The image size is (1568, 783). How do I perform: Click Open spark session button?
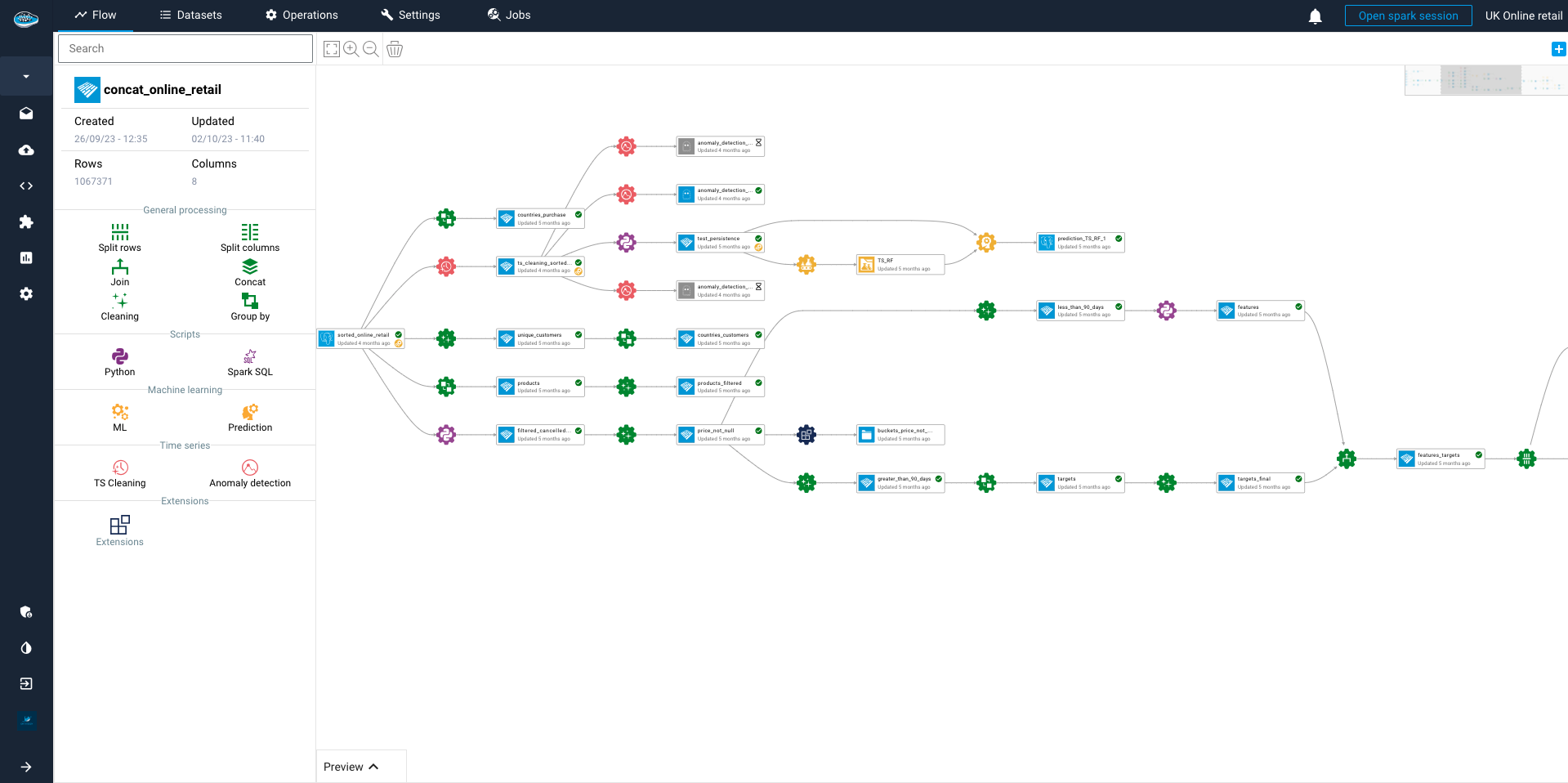pyautogui.click(x=1408, y=16)
